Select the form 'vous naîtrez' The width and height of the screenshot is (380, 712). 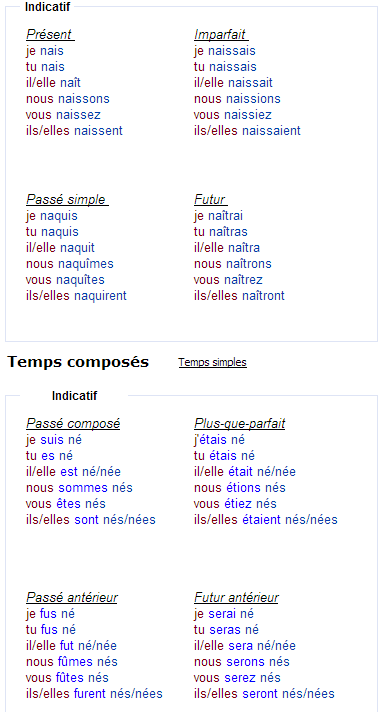(228, 280)
